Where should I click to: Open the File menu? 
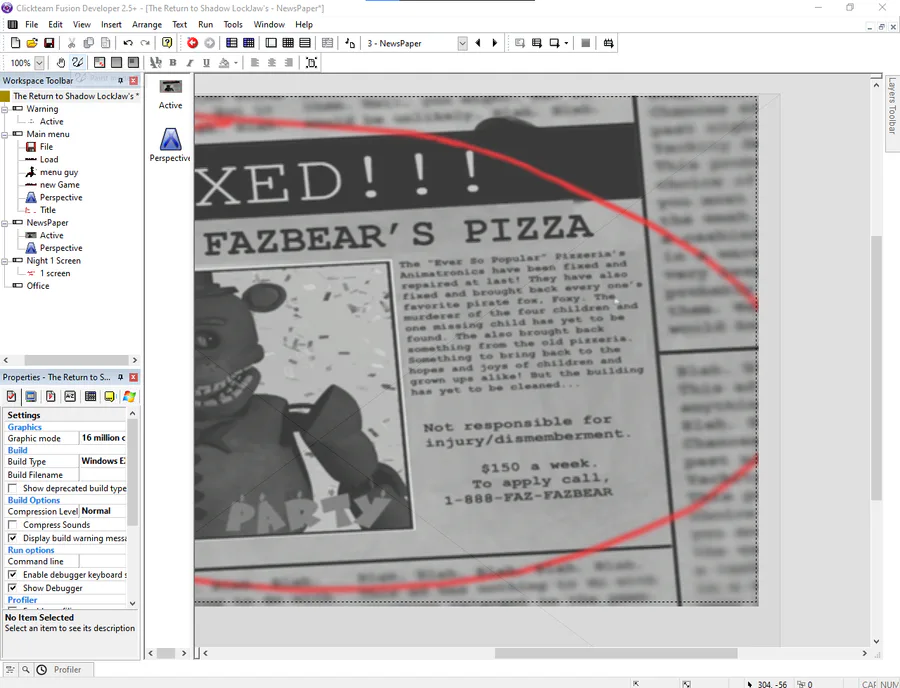pyautogui.click(x=32, y=25)
